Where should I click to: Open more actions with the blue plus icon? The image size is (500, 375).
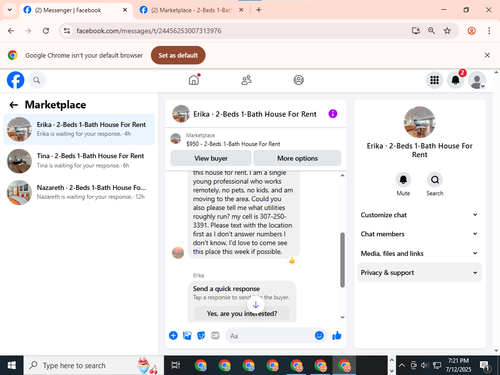pos(173,335)
